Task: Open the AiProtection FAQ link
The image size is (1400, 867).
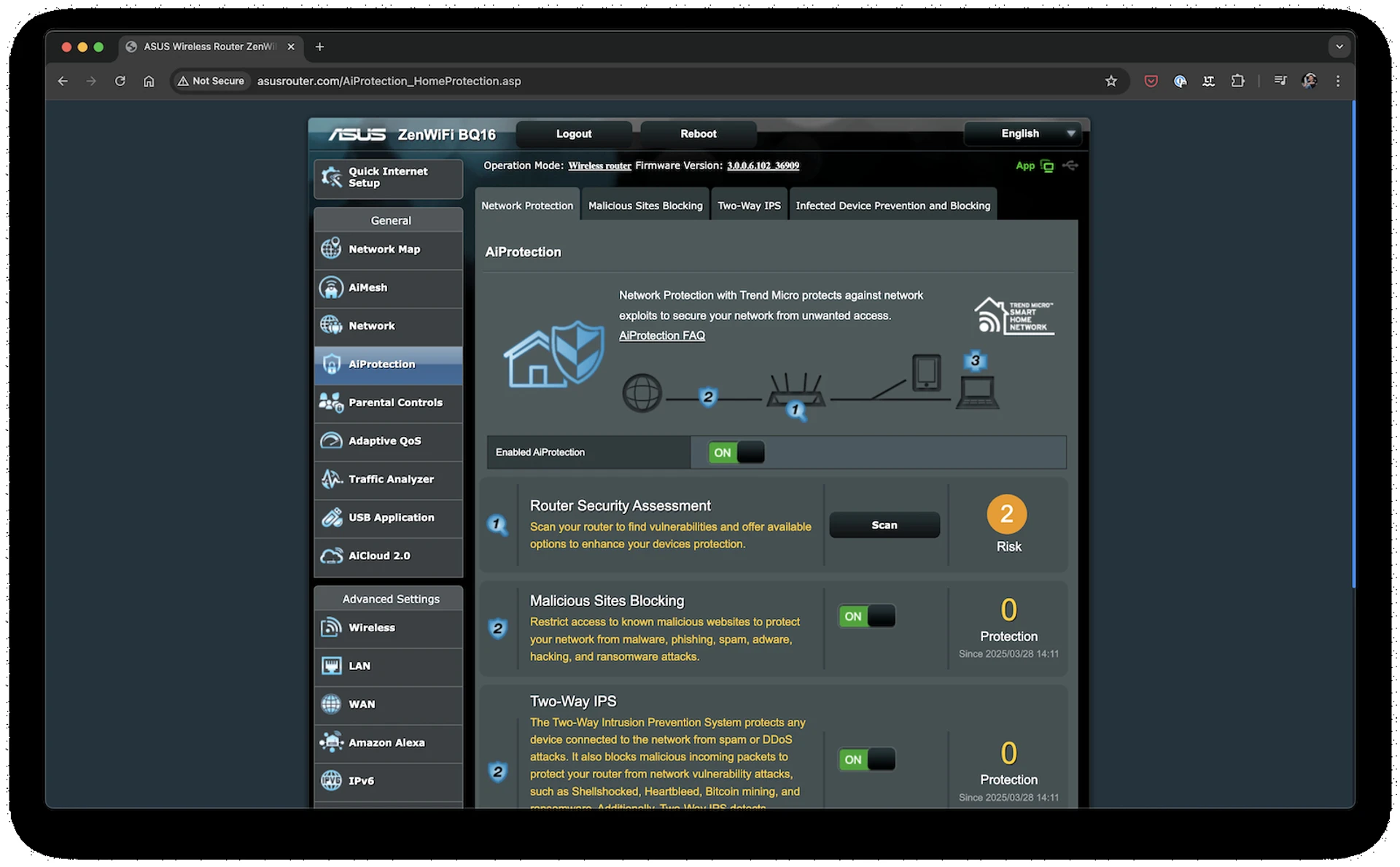Action: 661,335
